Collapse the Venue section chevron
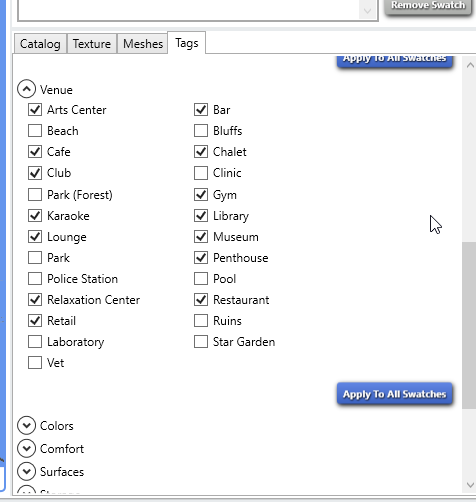Screen dimensions: 476x502 [27, 89]
